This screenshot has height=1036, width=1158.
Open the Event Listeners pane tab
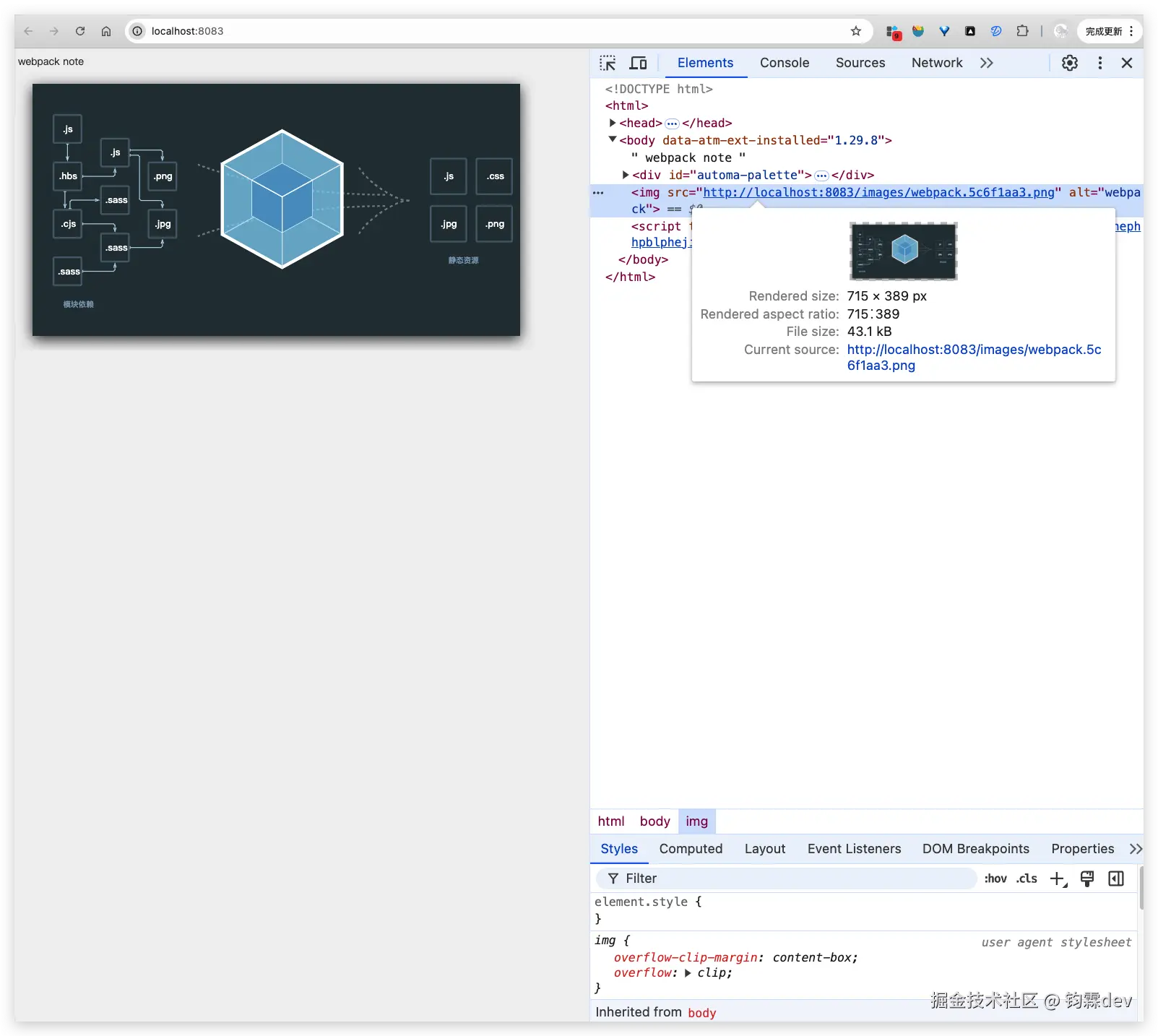point(854,849)
